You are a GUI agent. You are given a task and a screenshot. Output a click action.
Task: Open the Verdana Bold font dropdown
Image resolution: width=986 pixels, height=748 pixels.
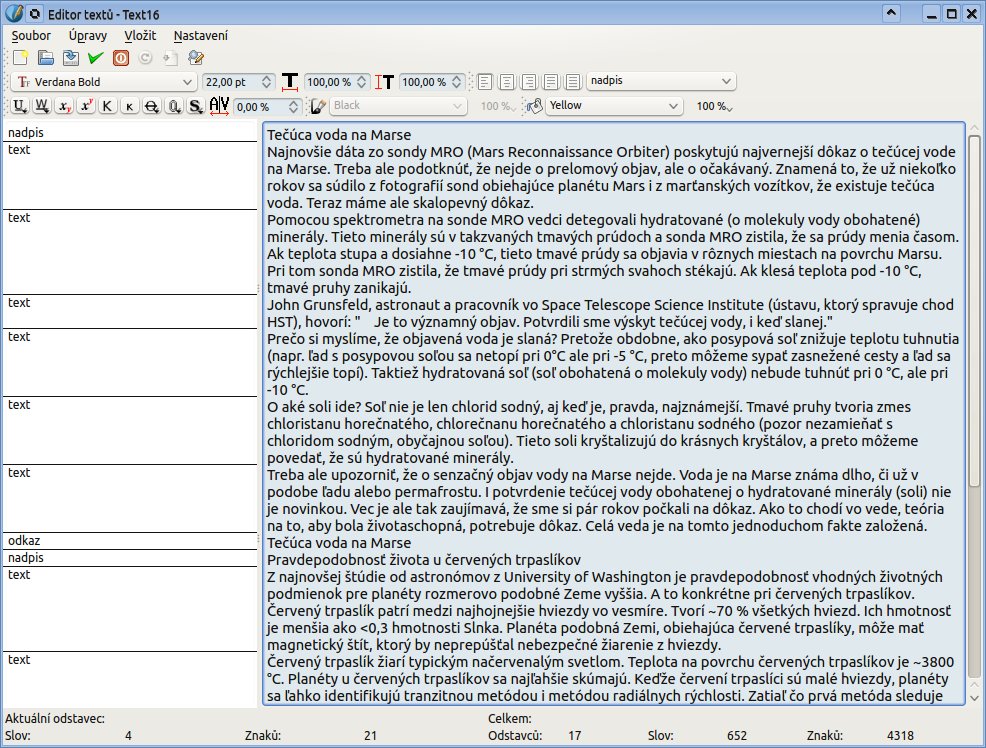(104, 82)
